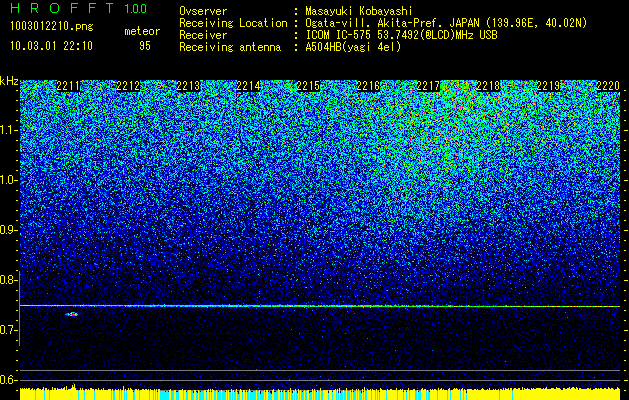Click the 1.1 kHz axis label

[8, 130]
